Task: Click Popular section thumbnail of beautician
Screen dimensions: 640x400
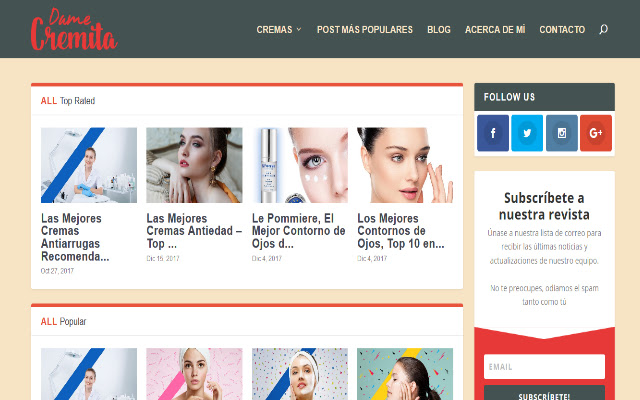Action: click(89, 374)
